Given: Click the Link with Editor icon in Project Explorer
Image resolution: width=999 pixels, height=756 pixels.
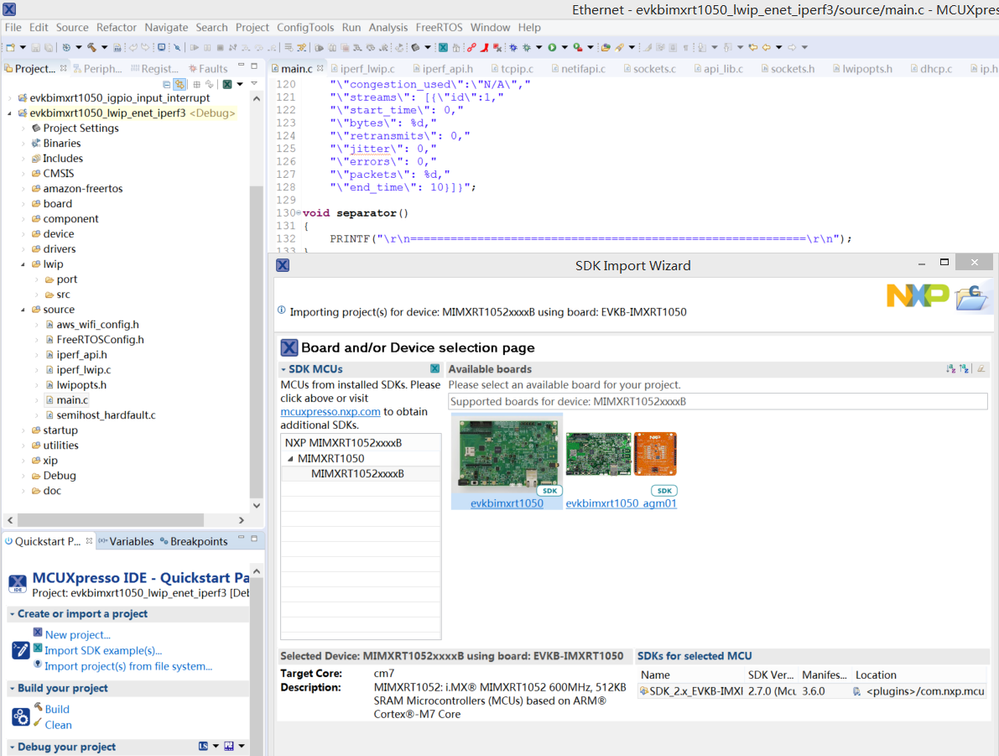Looking at the screenshot, I should [x=180, y=84].
